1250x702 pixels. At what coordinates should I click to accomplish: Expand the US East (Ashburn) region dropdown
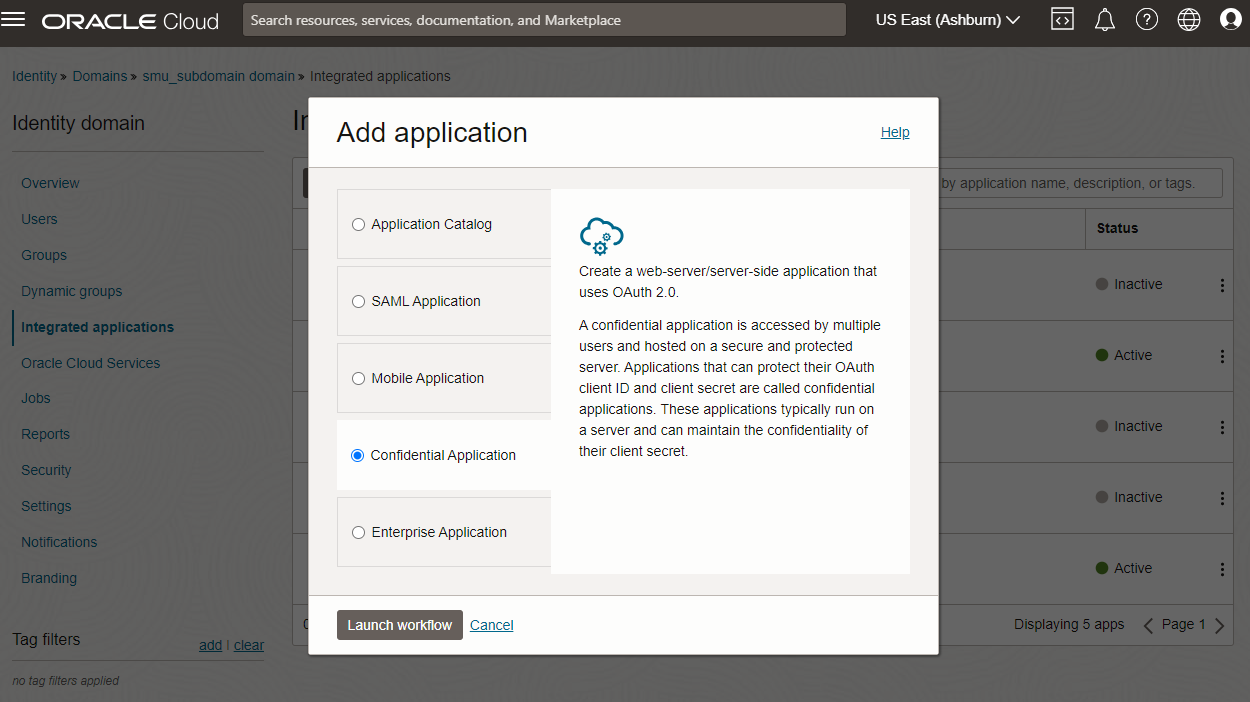tap(947, 20)
